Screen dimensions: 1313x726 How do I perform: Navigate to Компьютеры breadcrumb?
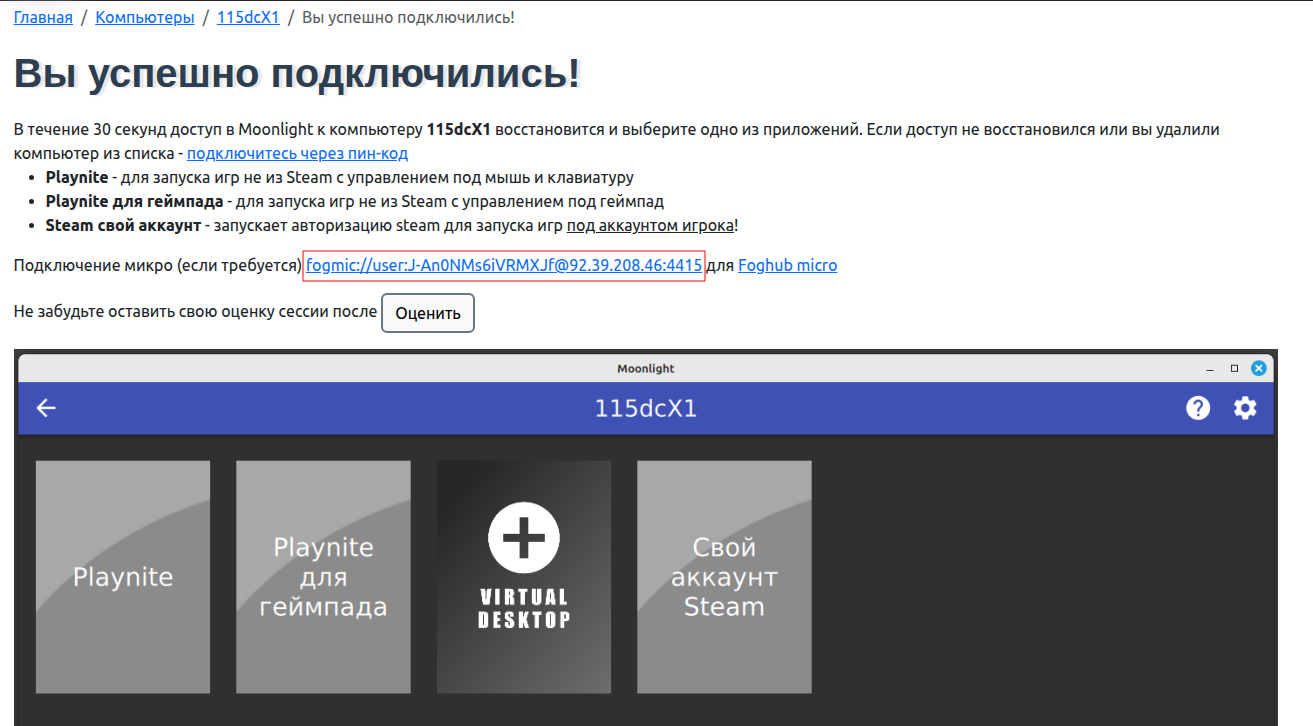[145, 18]
